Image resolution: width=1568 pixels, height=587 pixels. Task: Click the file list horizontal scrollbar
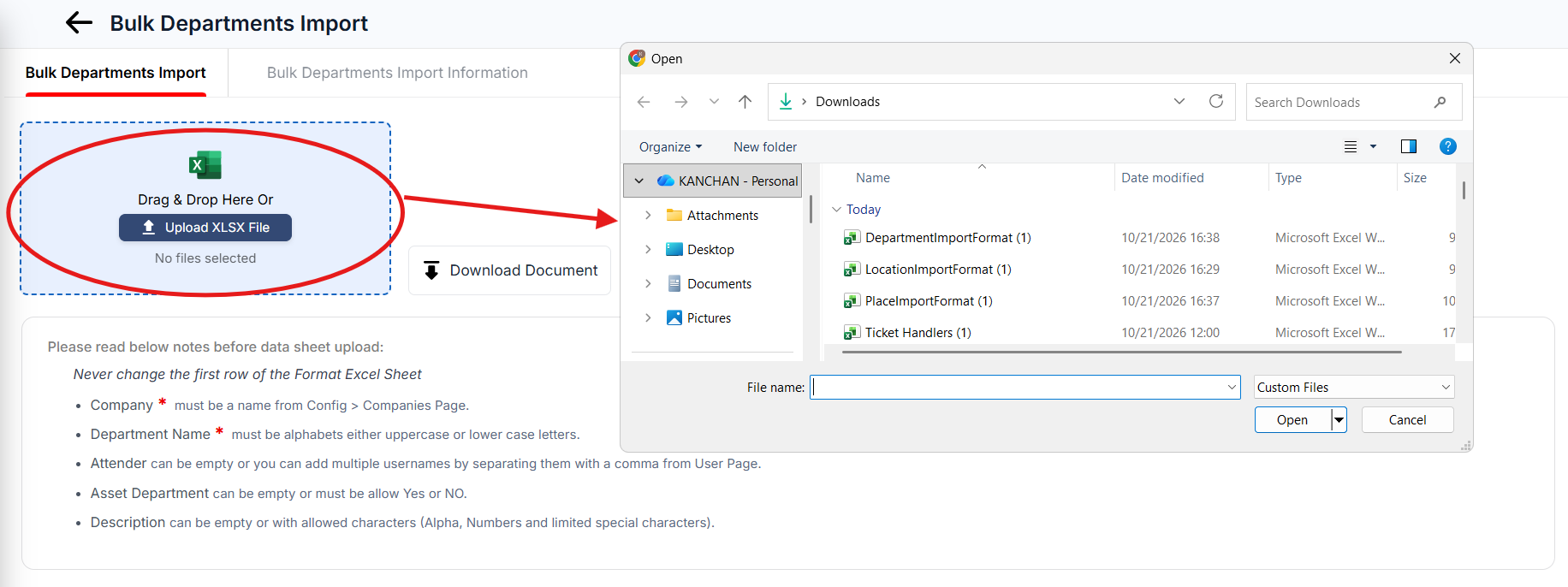pyautogui.click(x=1121, y=352)
